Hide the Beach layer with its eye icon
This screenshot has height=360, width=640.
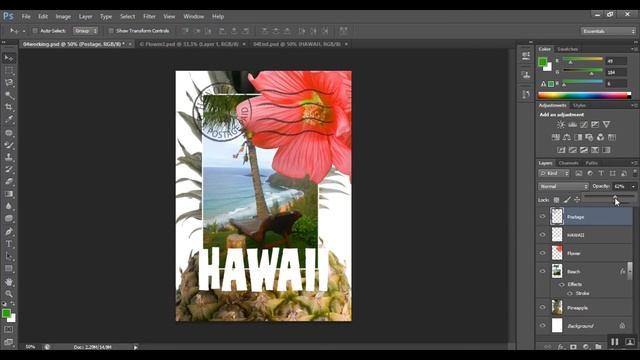tap(542, 271)
